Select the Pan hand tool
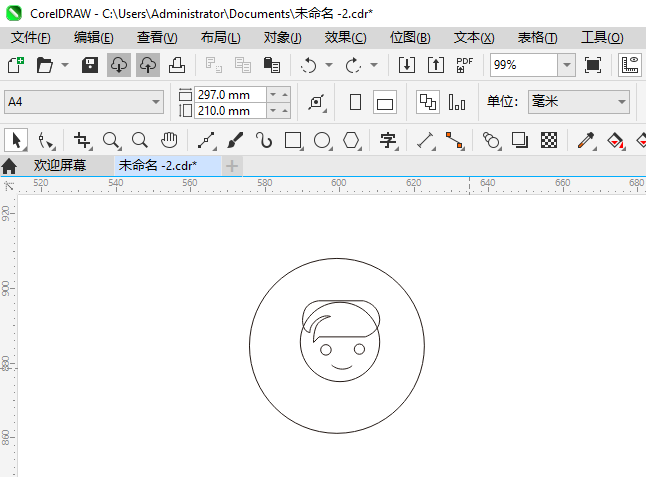646x477 pixels. point(169,140)
